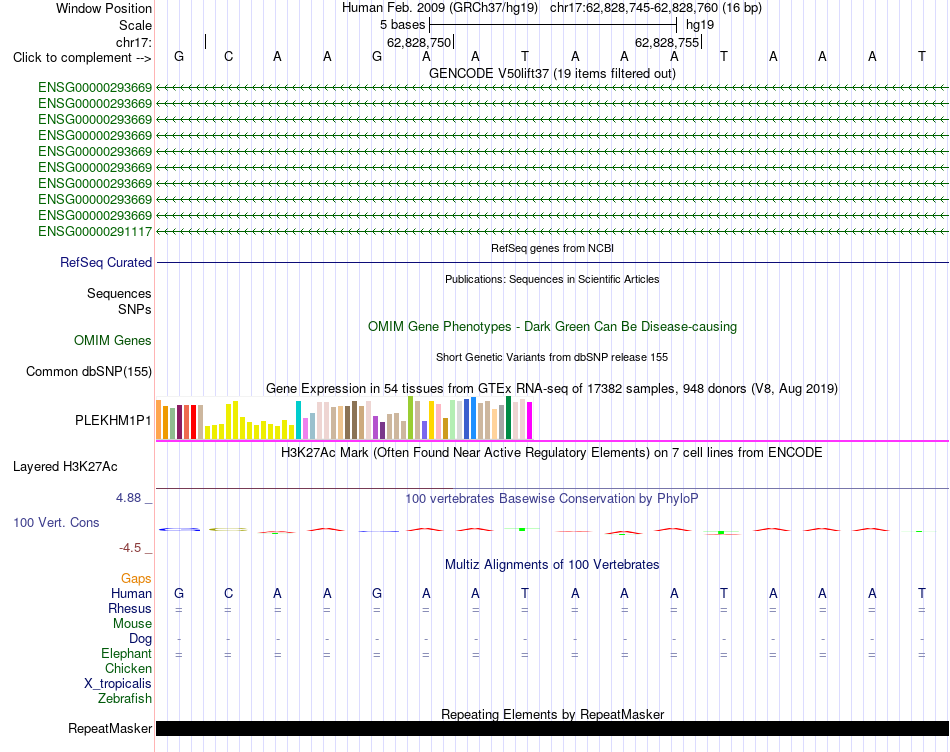The width and height of the screenshot is (950, 752).
Task: Click the cyan bar in the GTEx expression graph
Action: coord(299,420)
